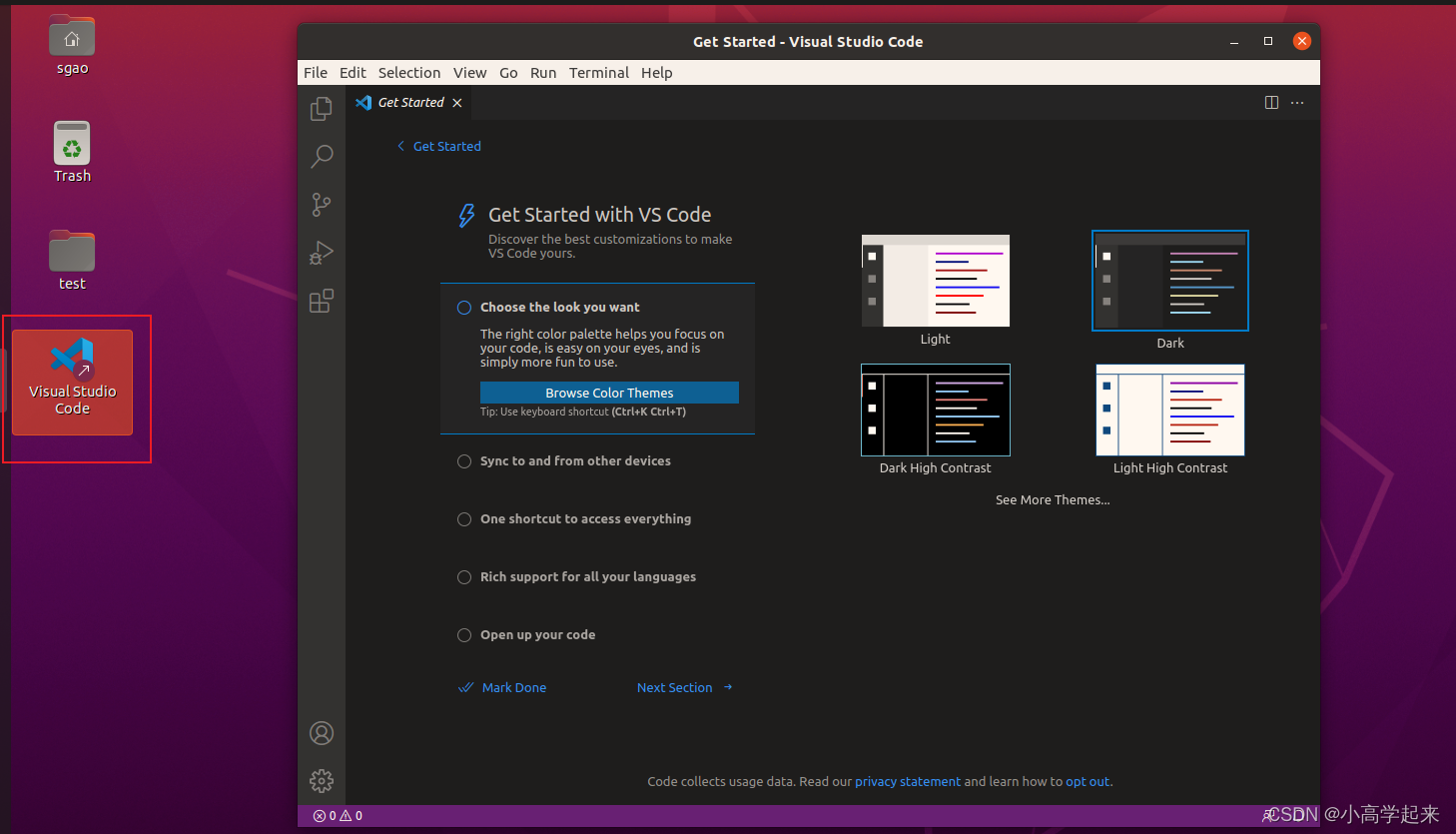
Task: Open the Go menu
Action: coord(508,73)
